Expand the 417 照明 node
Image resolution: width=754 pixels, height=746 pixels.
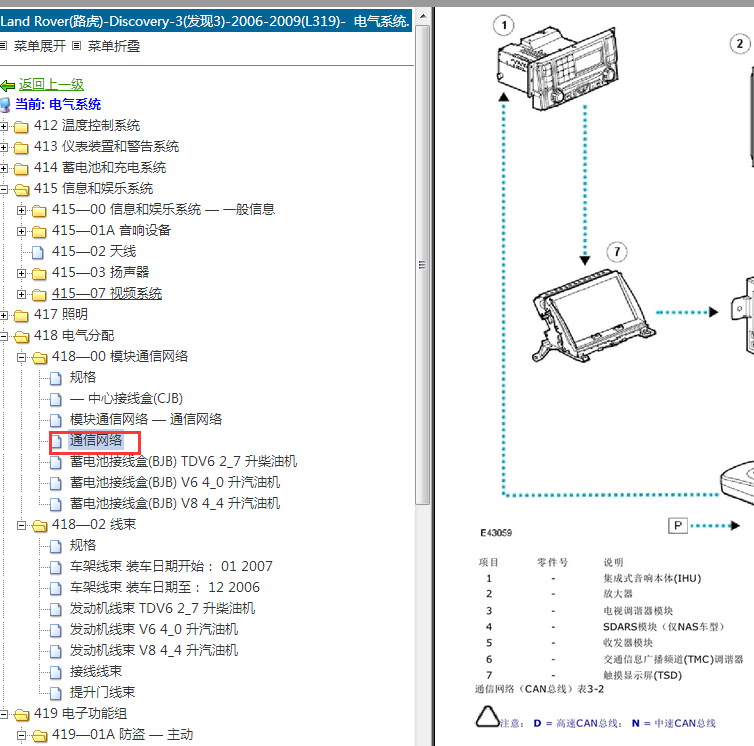(4, 316)
